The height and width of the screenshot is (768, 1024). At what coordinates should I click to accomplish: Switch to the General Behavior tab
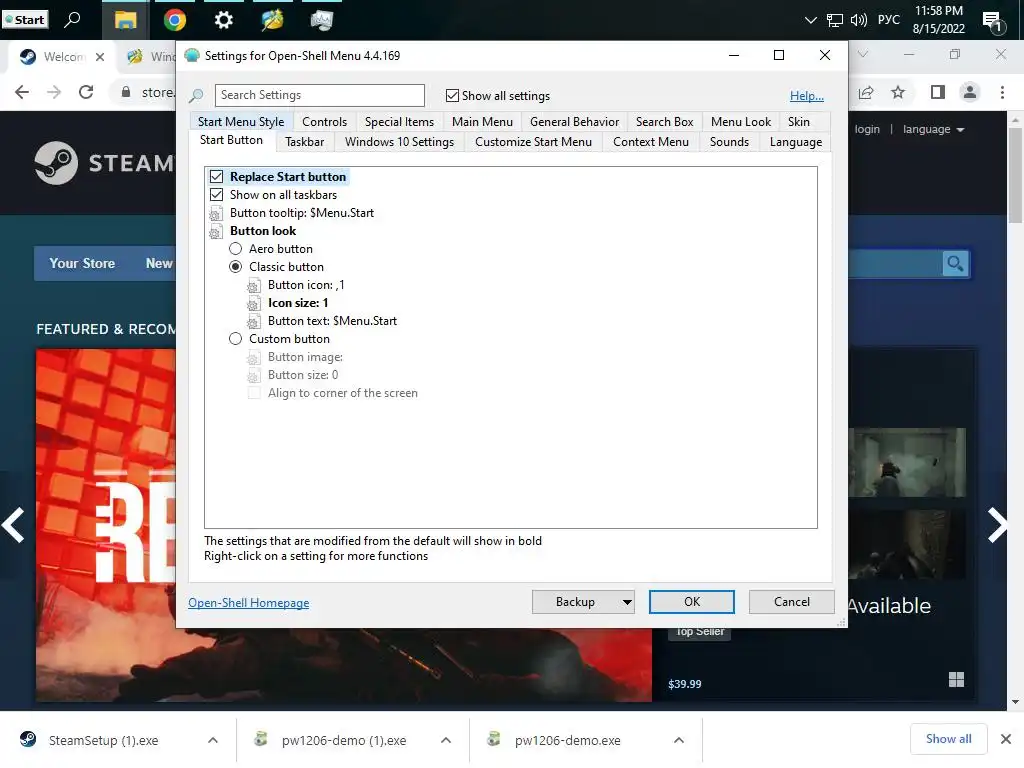[574, 122]
